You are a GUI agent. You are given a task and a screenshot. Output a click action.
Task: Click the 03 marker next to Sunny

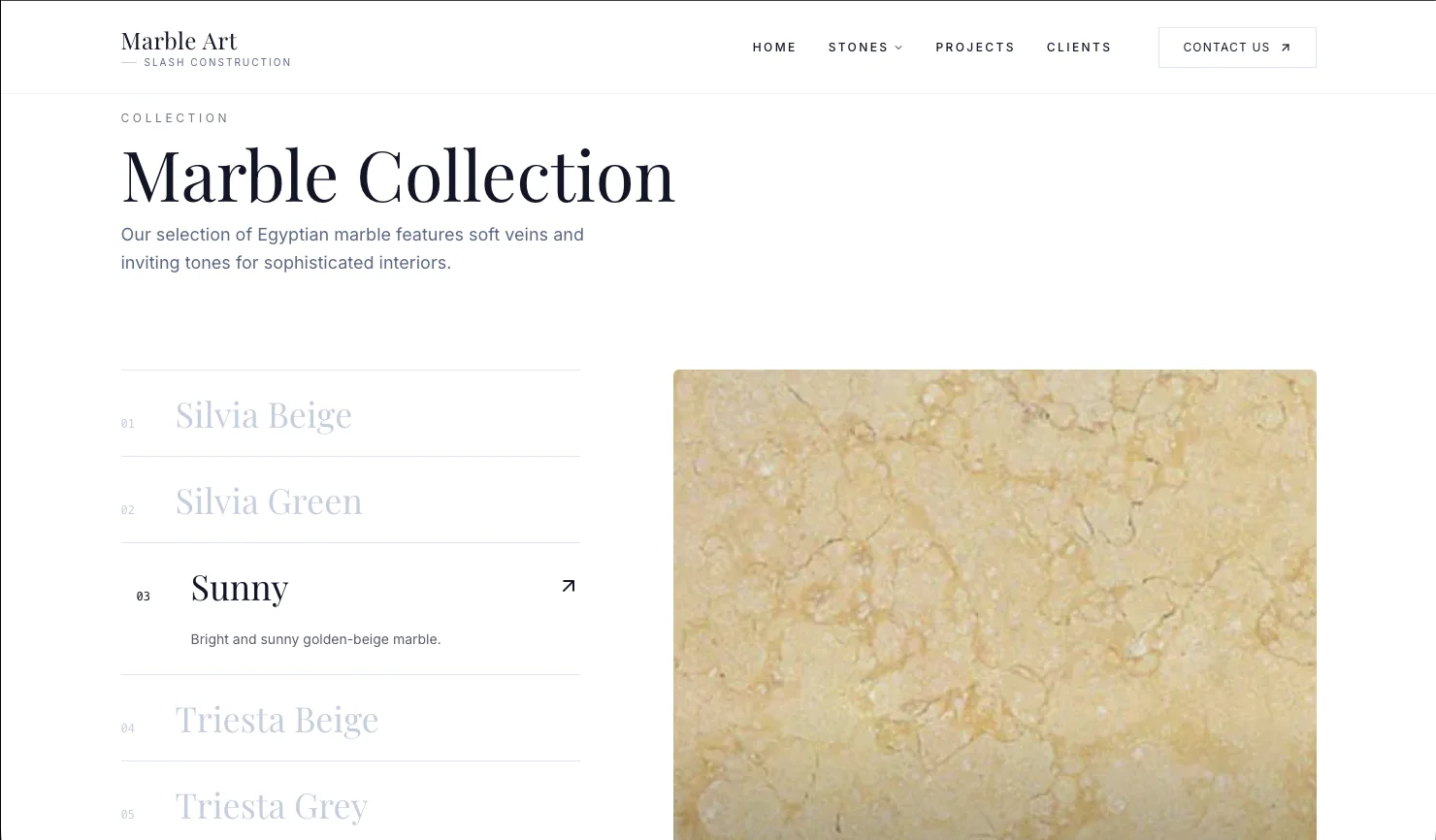pyautogui.click(x=144, y=597)
